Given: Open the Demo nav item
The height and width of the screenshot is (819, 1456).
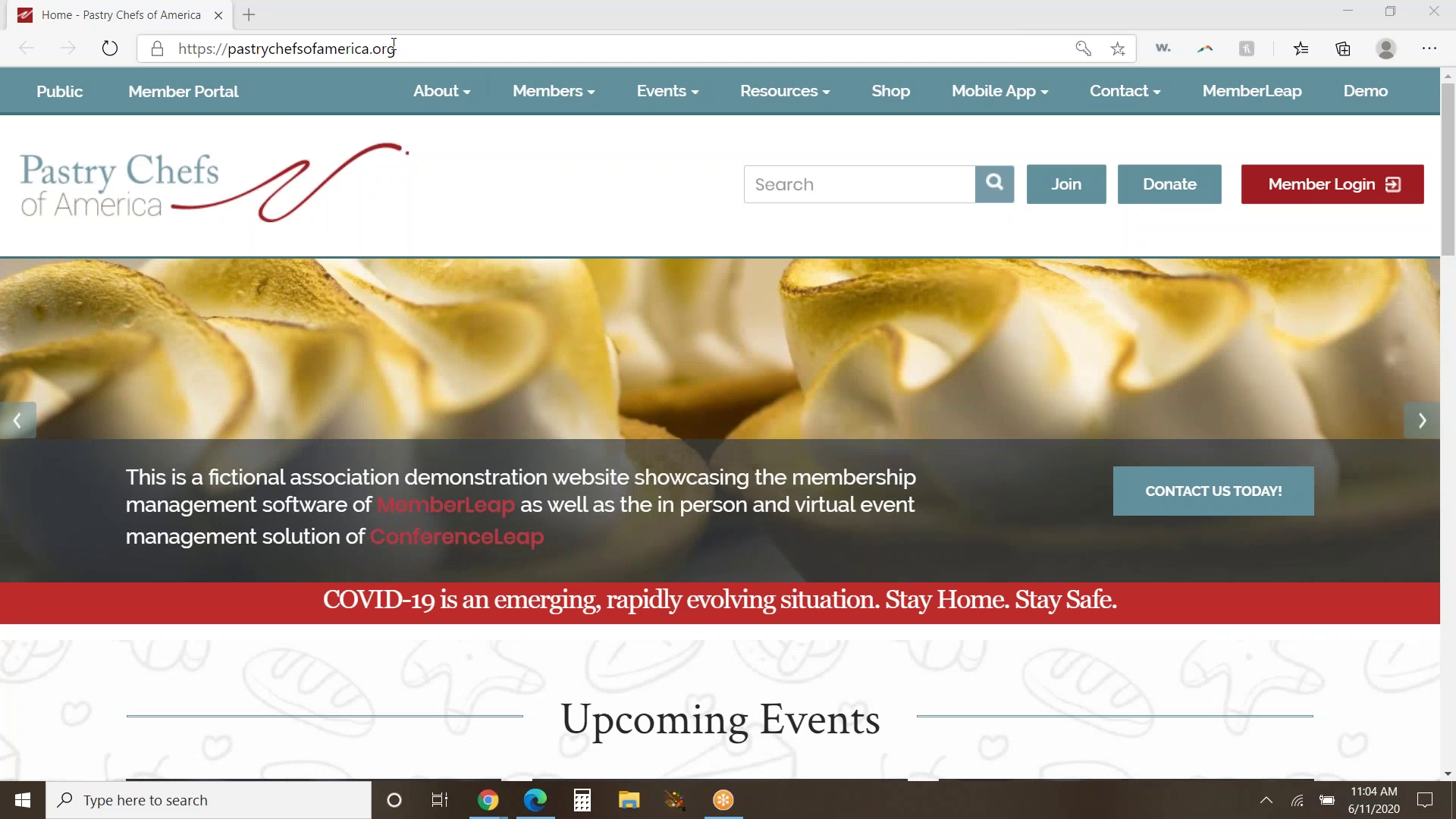Looking at the screenshot, I should click(1366, 91).
